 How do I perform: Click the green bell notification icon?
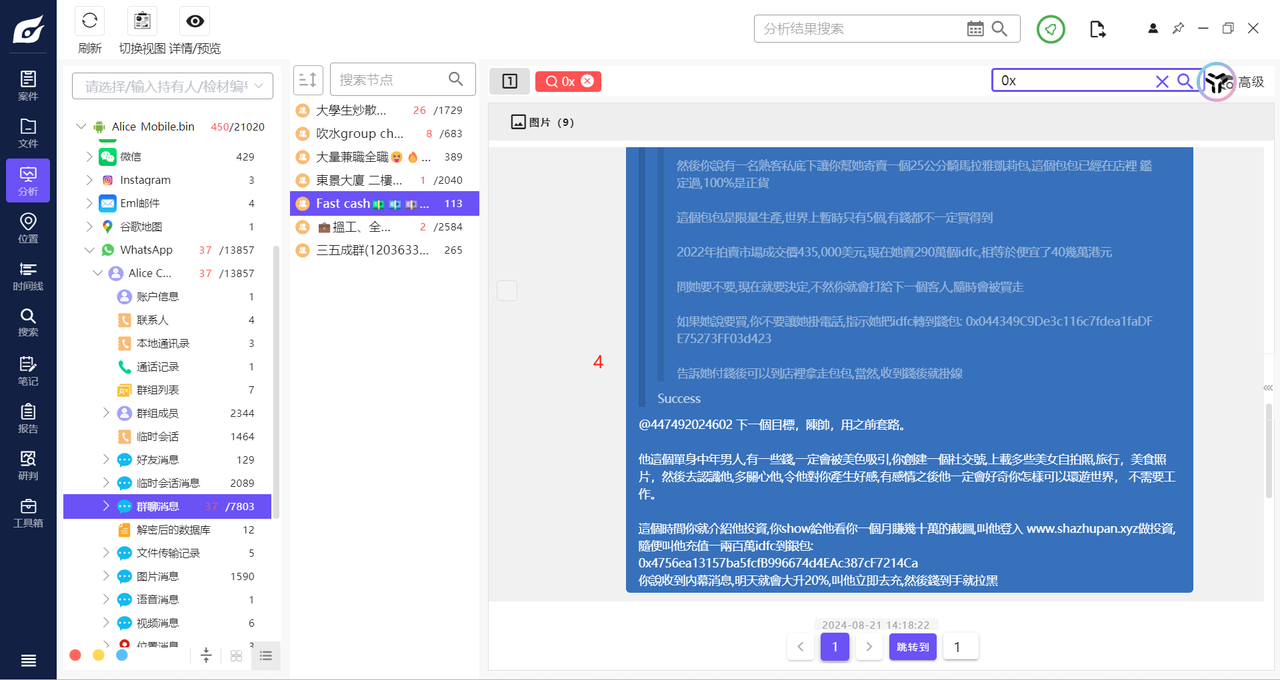[1051, 29]
